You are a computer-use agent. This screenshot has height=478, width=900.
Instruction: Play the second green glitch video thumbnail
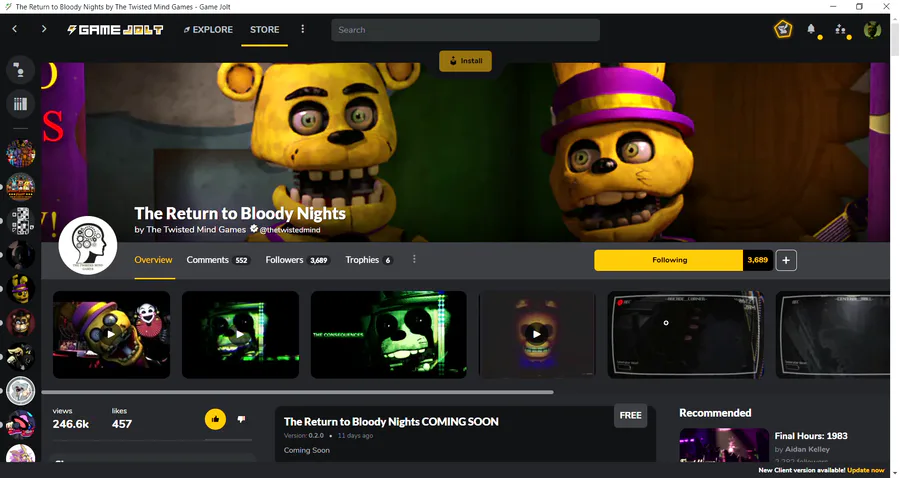(x=240, y=335)
